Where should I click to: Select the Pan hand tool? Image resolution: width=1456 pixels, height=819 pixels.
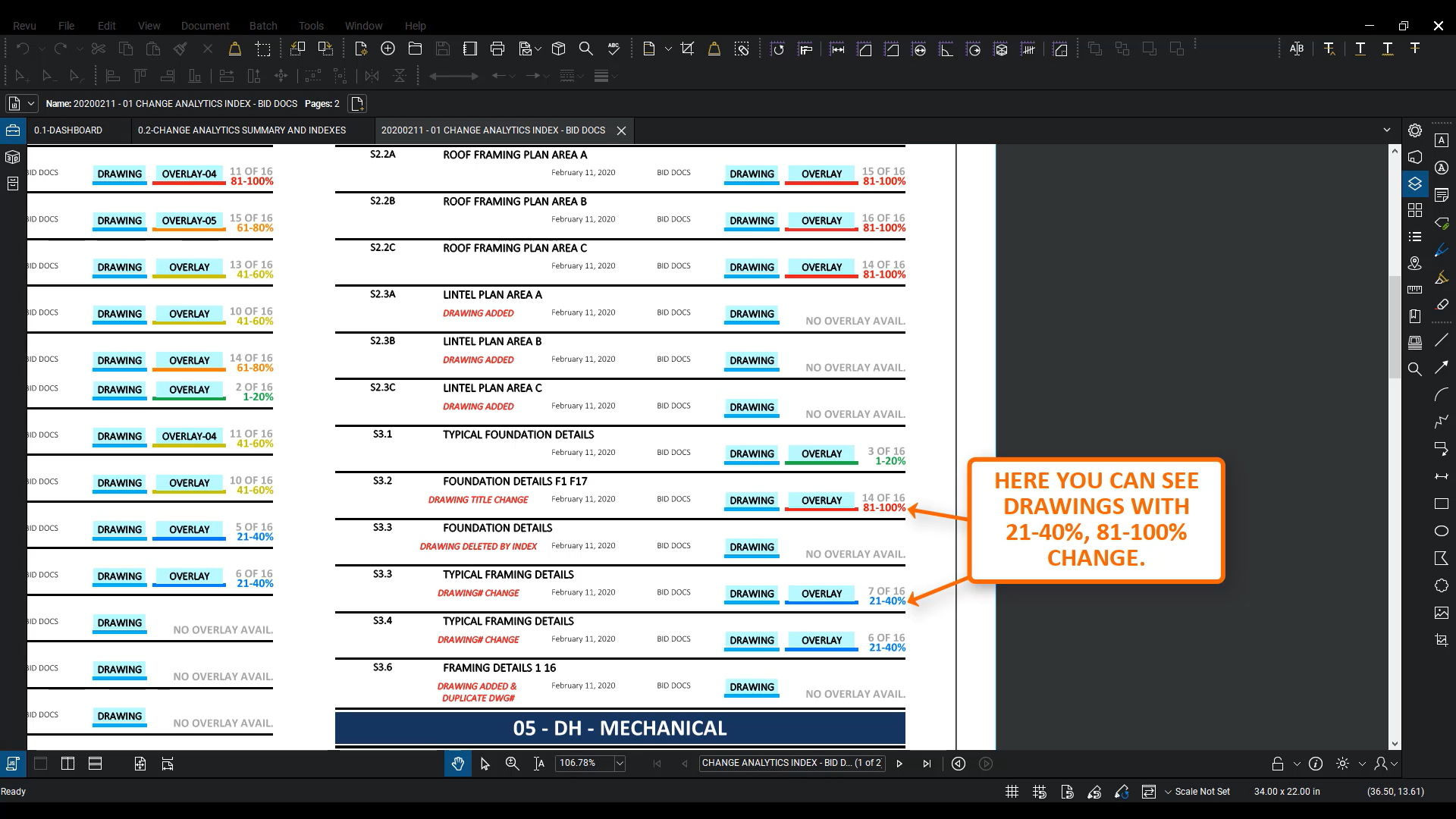pos(458,764)
